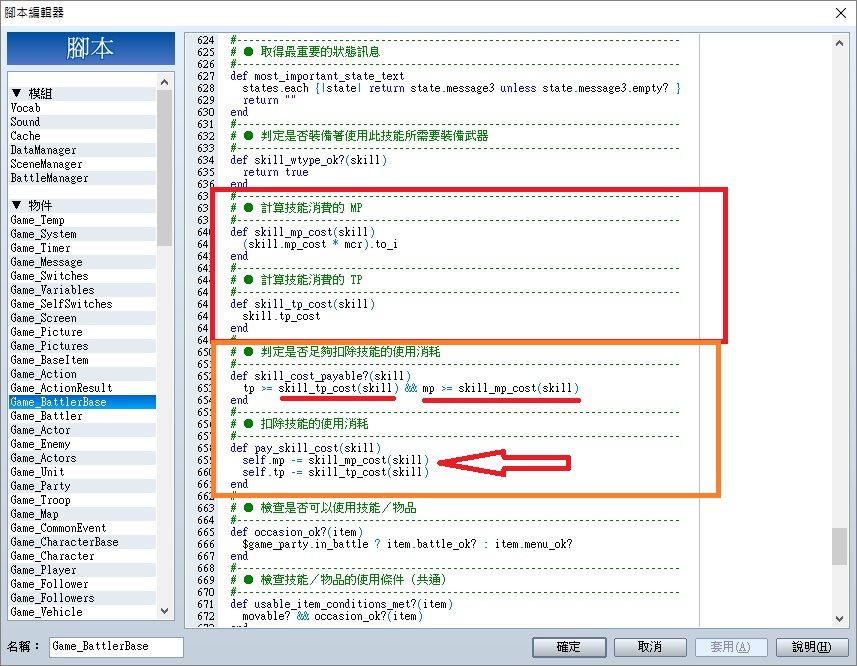Image resolution: width=857 pixels, height=666 pixels.
Task: Open the Game_Switches script
Action: pyautogui.click(x=83, y=276)
